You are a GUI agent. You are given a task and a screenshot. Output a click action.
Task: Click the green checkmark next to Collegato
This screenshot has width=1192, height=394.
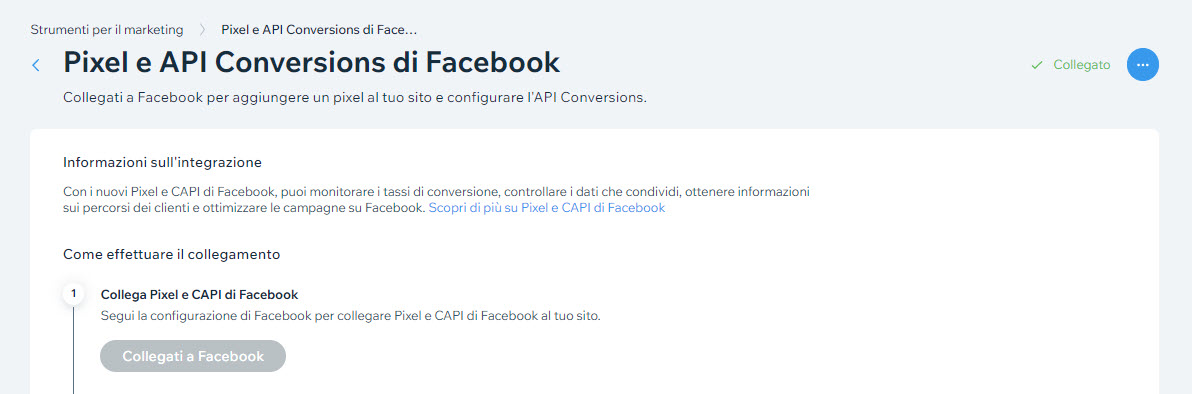click(1036, 65)
